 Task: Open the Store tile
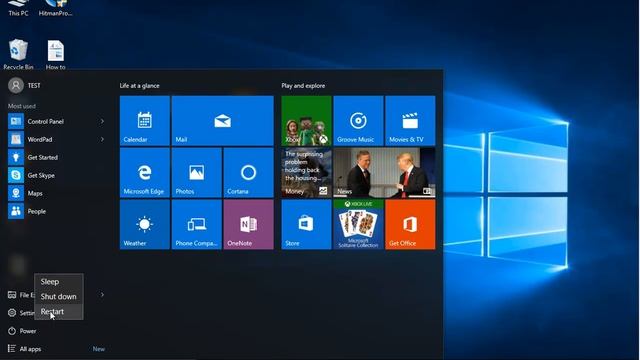click(x=306, y=224)
